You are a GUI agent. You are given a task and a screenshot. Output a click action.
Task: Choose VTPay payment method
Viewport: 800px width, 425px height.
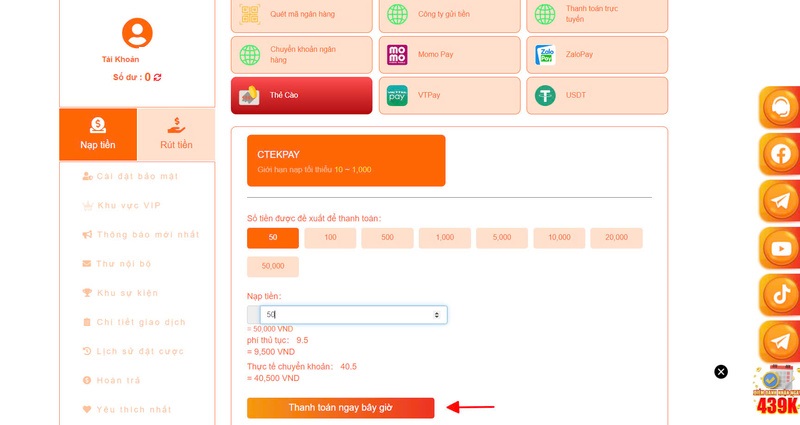(x=449, y=95)
